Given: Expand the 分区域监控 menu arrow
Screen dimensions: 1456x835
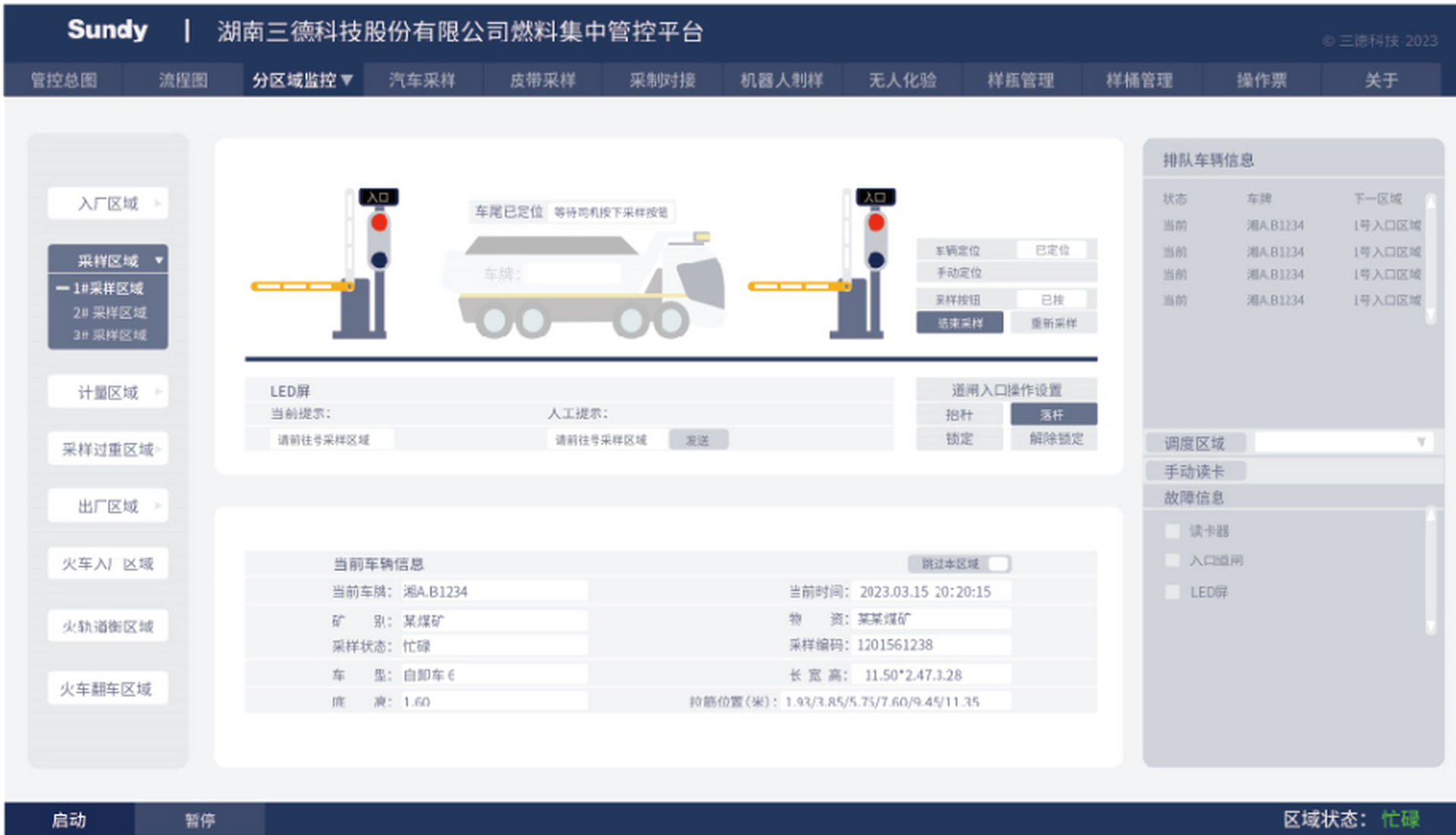Looking at the screenshot, I should (x=347, y=80).
